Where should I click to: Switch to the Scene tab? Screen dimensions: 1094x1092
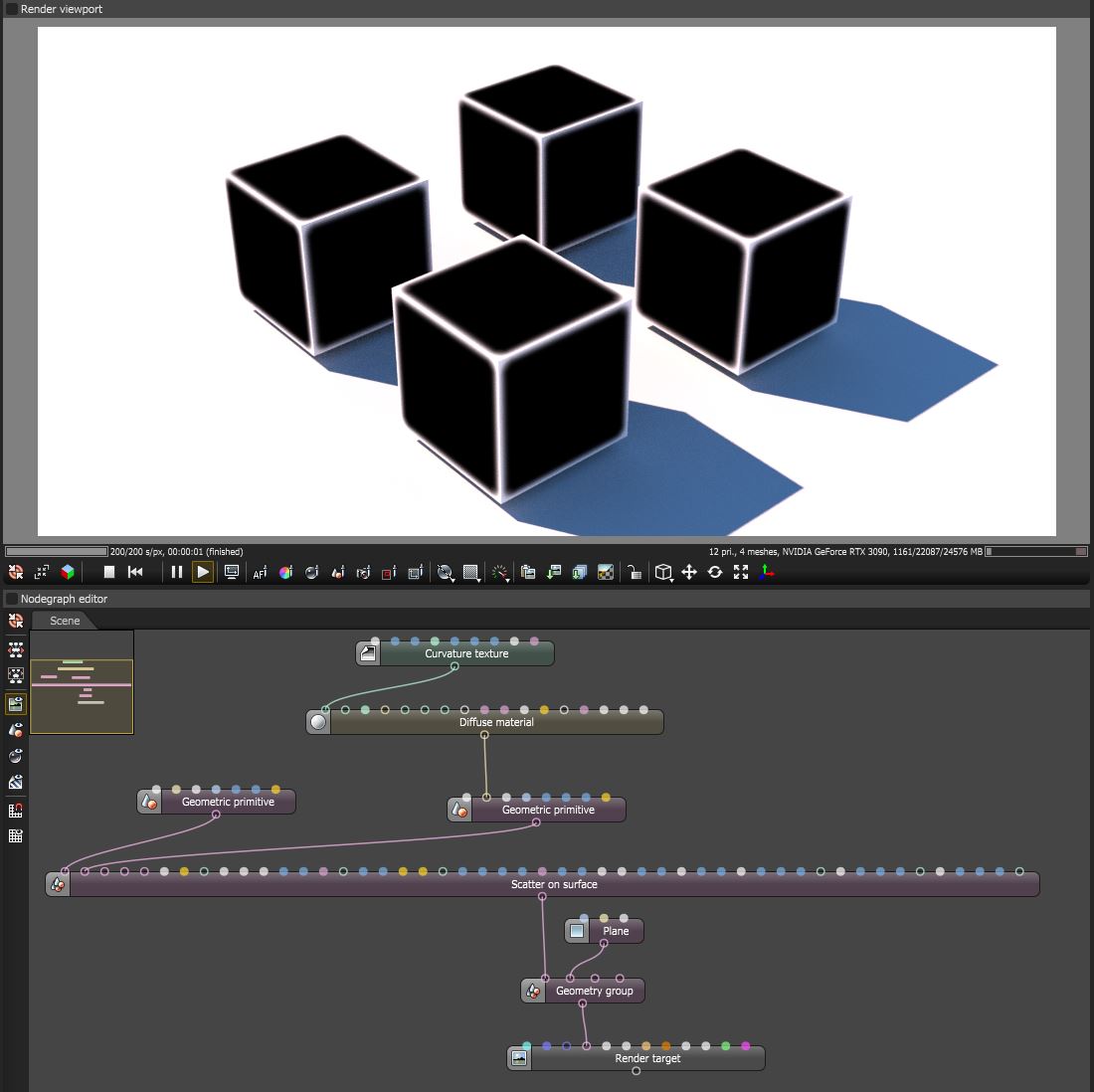(65, 621)
